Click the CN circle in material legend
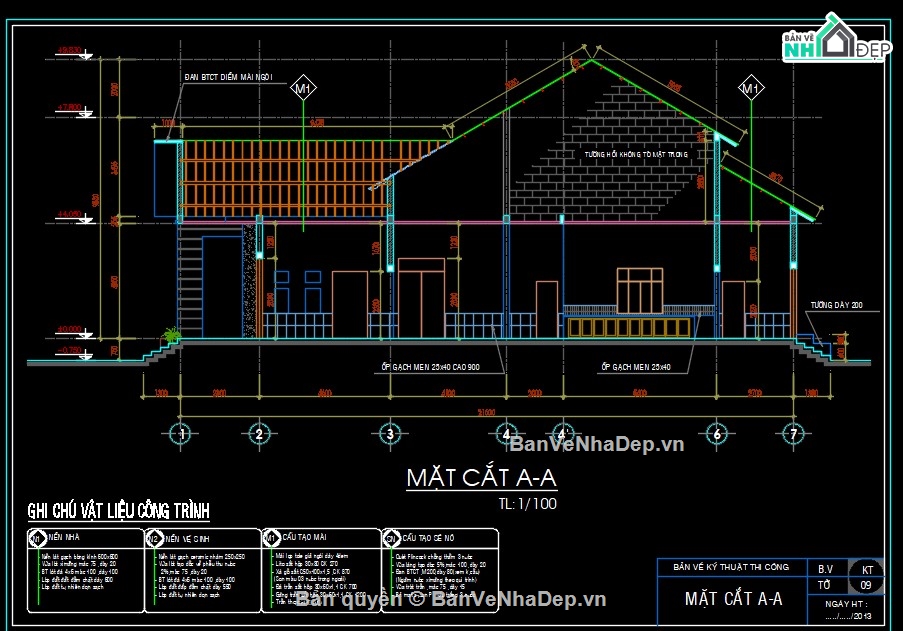This screenshot has width=903, height=631. (389, 537)
